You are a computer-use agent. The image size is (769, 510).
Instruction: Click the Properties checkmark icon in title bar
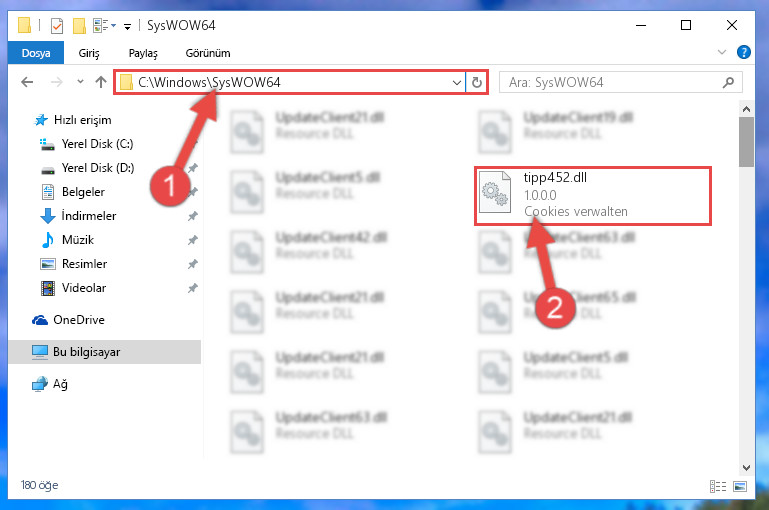[x=57, y=26]
